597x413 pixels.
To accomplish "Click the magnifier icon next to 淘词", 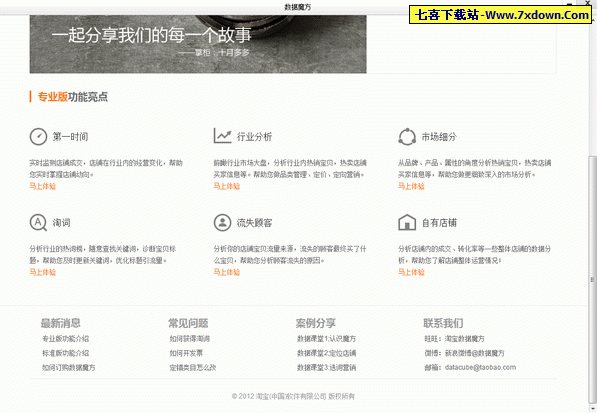I will click(38, 223).
